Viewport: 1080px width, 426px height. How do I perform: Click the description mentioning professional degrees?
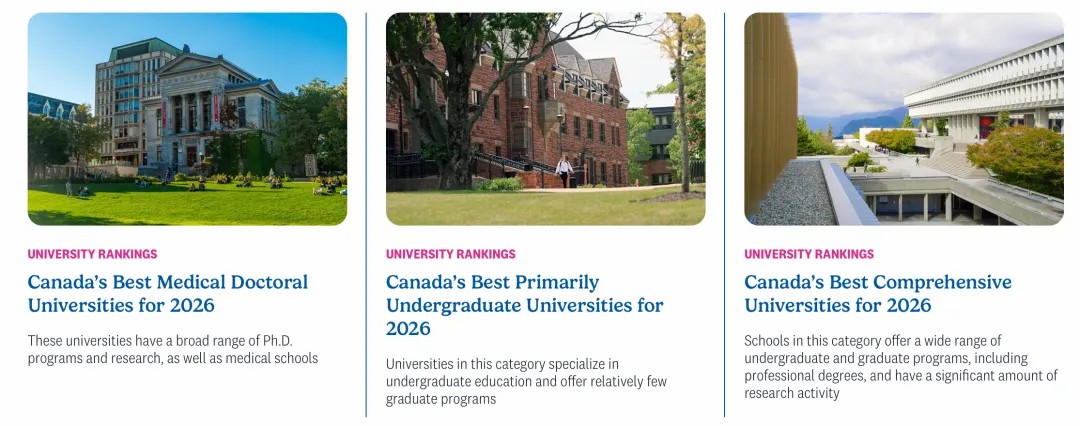click(x=900, y=367)
